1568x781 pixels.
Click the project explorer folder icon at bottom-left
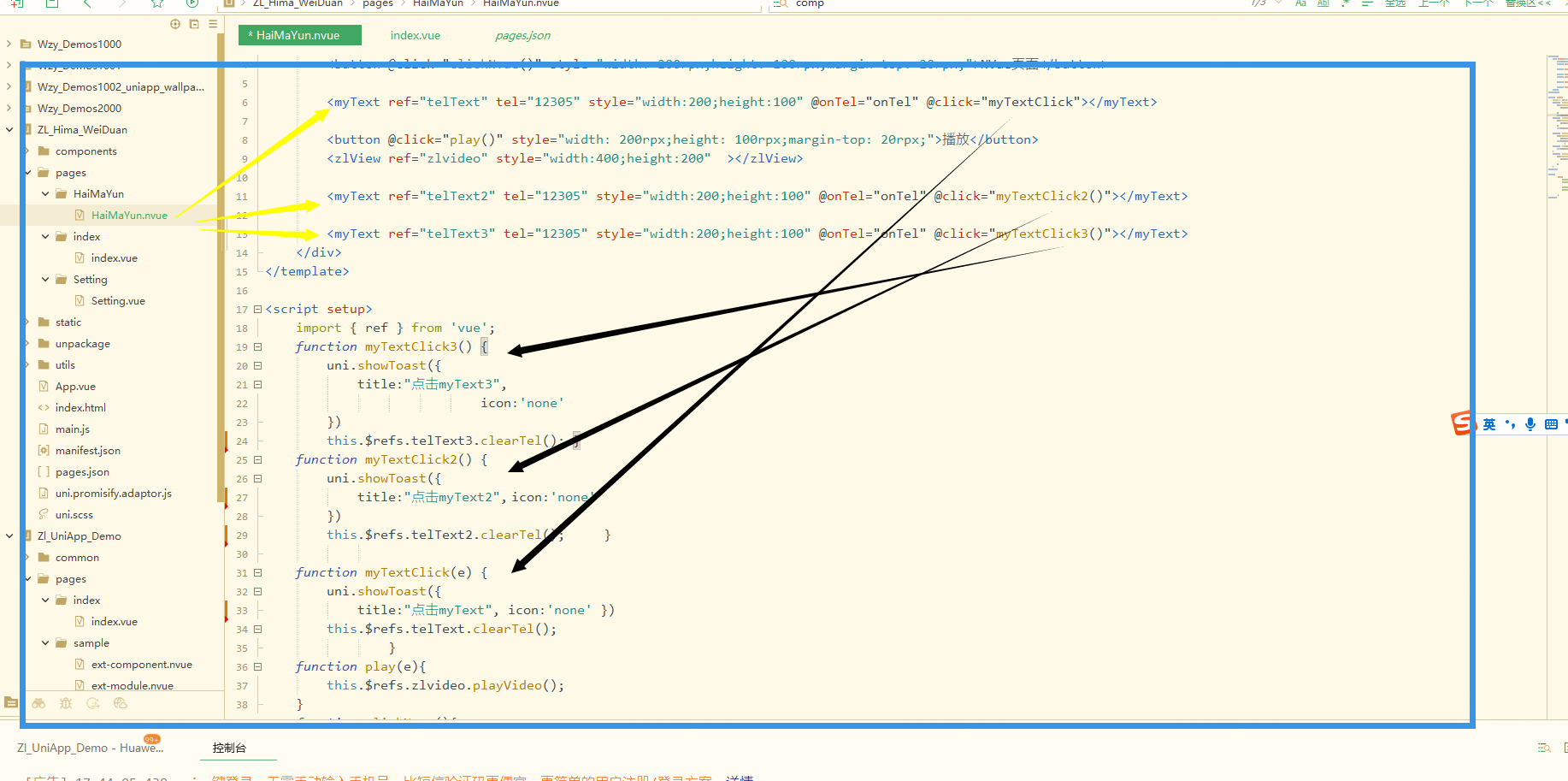pyautogui.click(x=11, y=702)
